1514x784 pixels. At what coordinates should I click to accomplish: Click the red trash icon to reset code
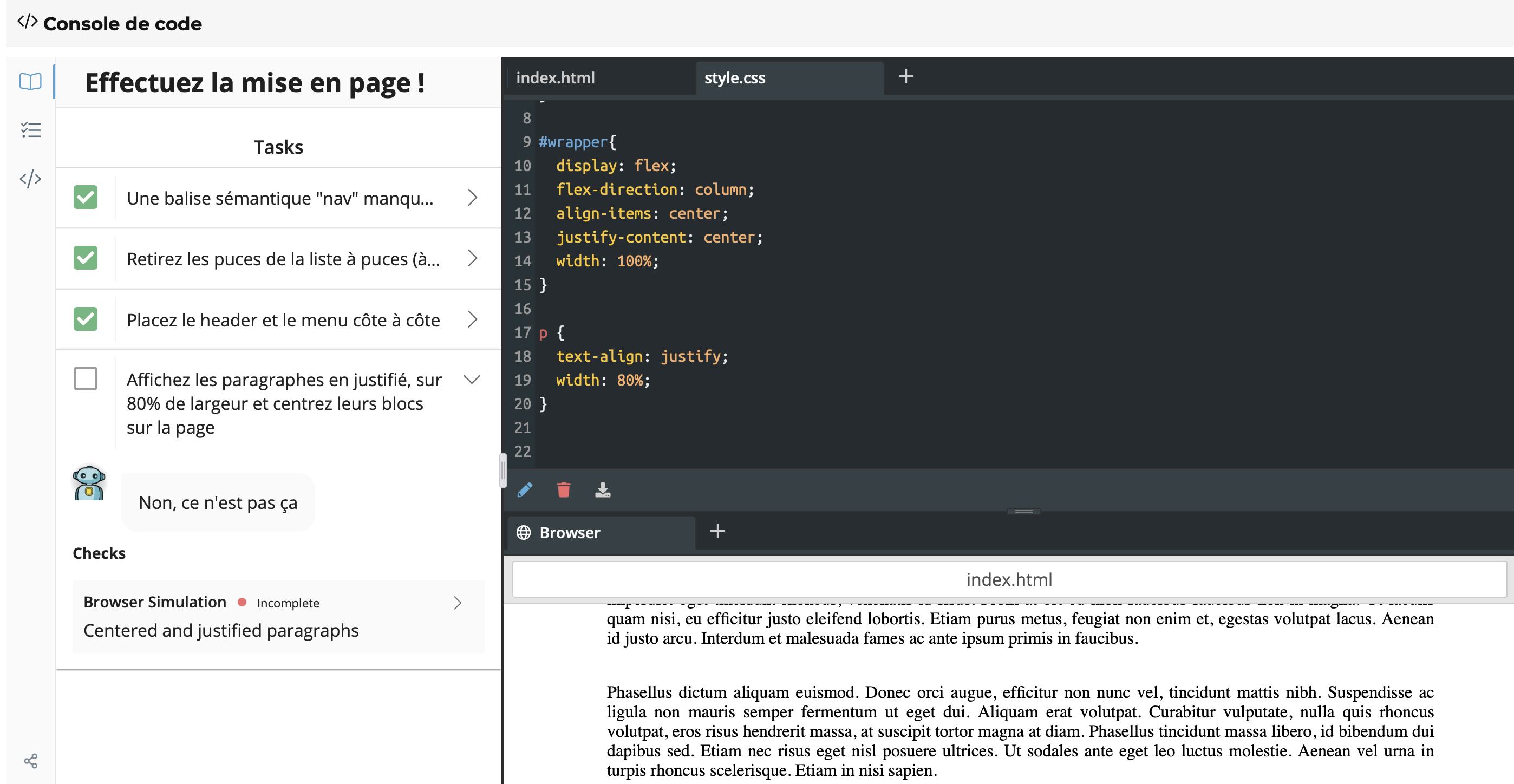pos(564,489)
